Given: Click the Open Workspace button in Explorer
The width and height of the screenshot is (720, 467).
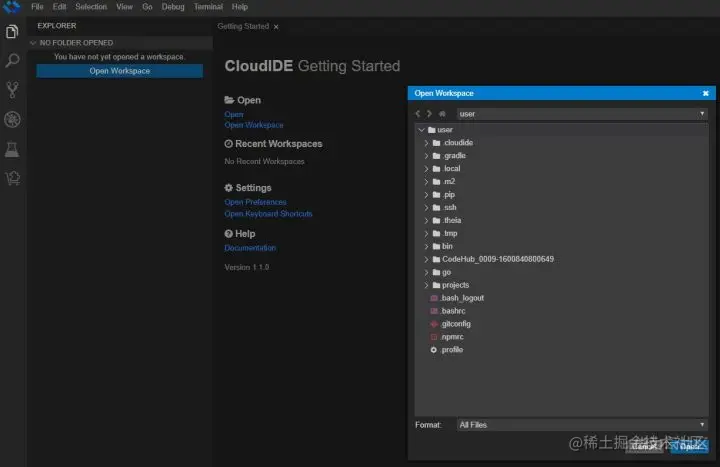Looking at the screenshot, I should (119, 71).
